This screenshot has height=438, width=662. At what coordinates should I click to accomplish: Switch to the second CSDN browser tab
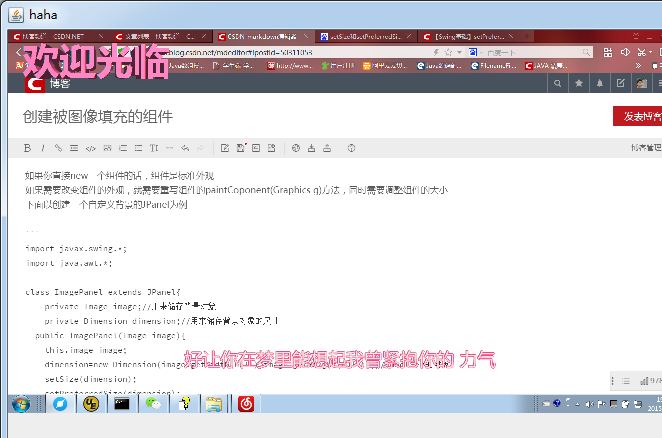(x=160, y=37)
